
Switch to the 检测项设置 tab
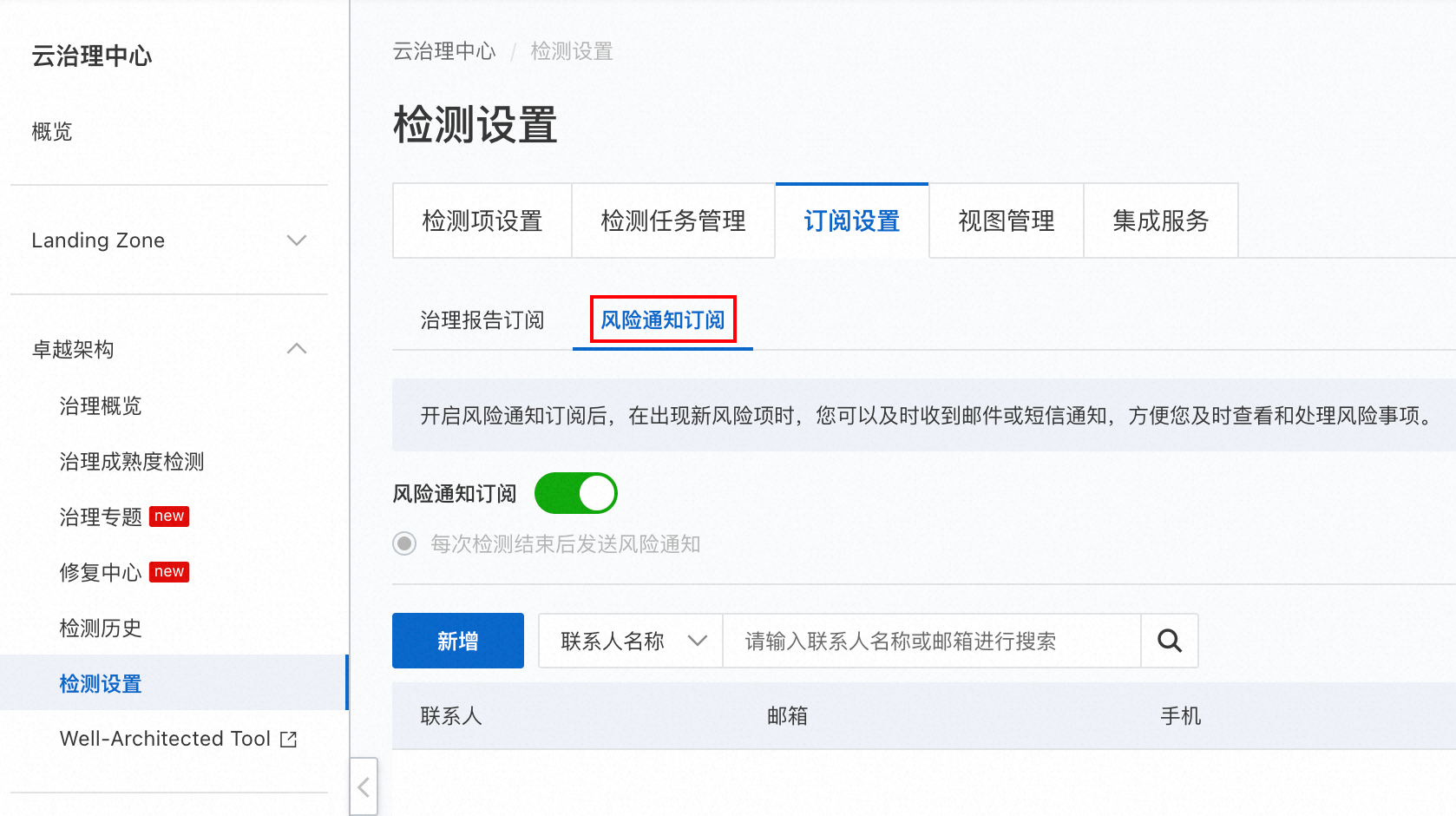coord(482,221)
